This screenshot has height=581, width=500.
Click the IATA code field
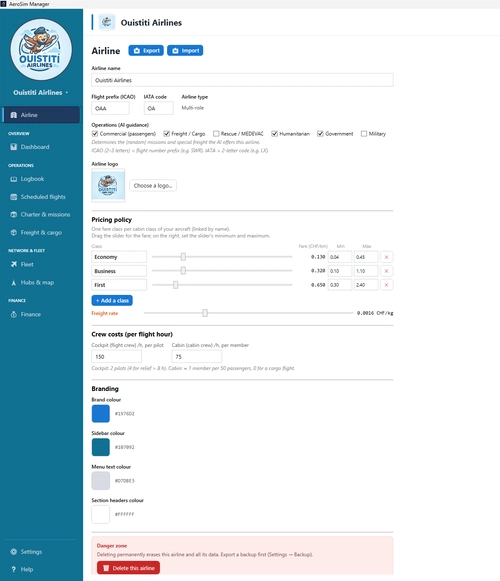click(x=159, y=108)
